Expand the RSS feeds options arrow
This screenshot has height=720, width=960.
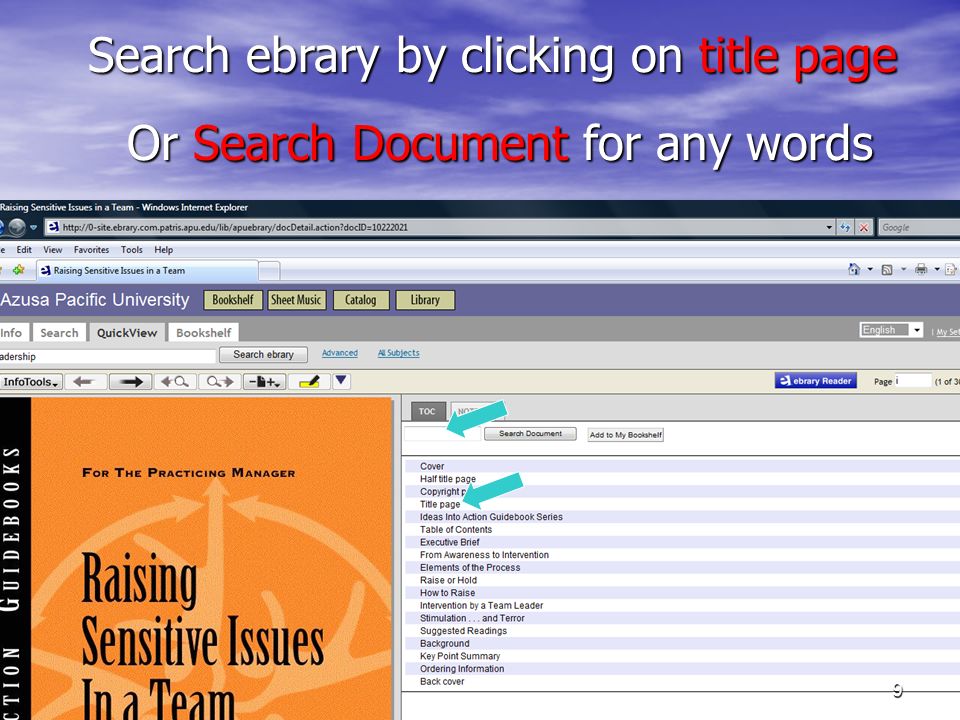[903, 269]
